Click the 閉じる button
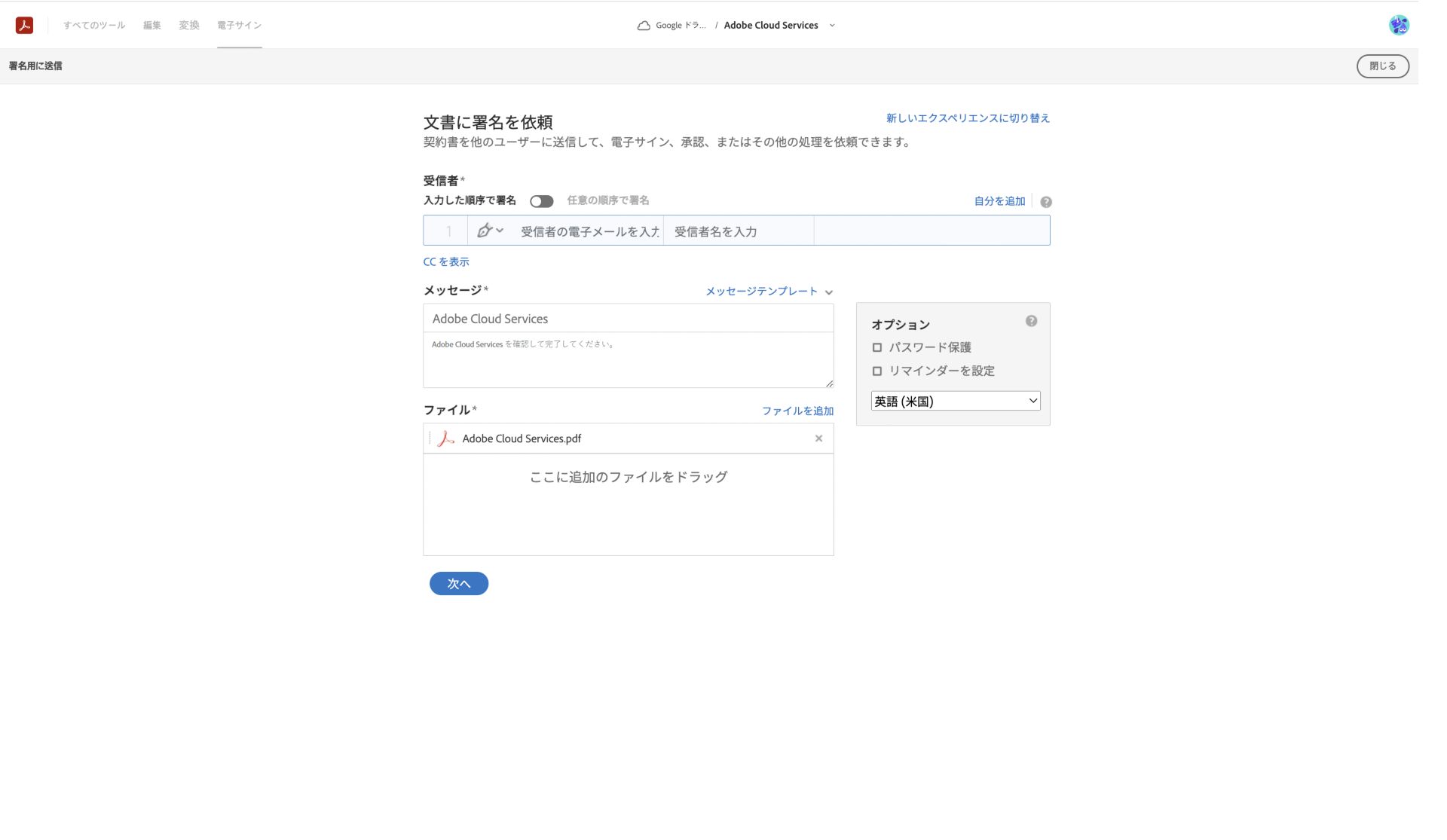The height and width of the screenshot is (840, 1447). click(1383, 66)
